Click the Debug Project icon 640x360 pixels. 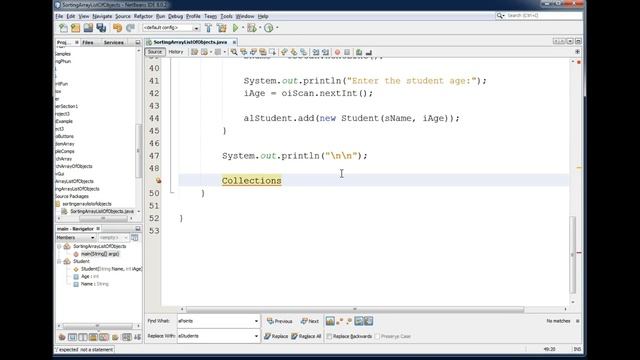[x=252, y=28]
